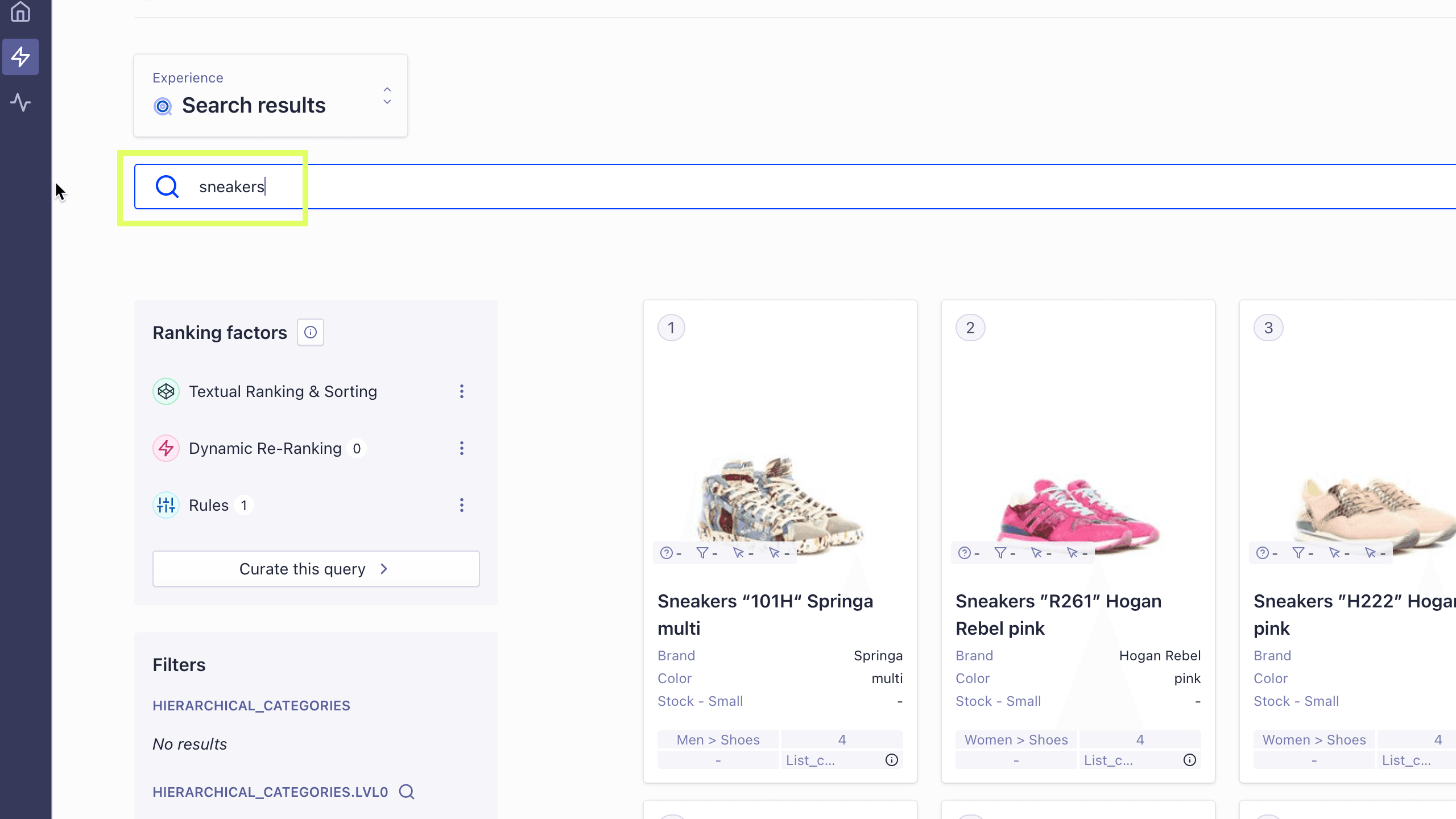Screen dimensions: 1456x819
Task: Click Women > Shoes tag on H222 card
Action: point(1314,739)
